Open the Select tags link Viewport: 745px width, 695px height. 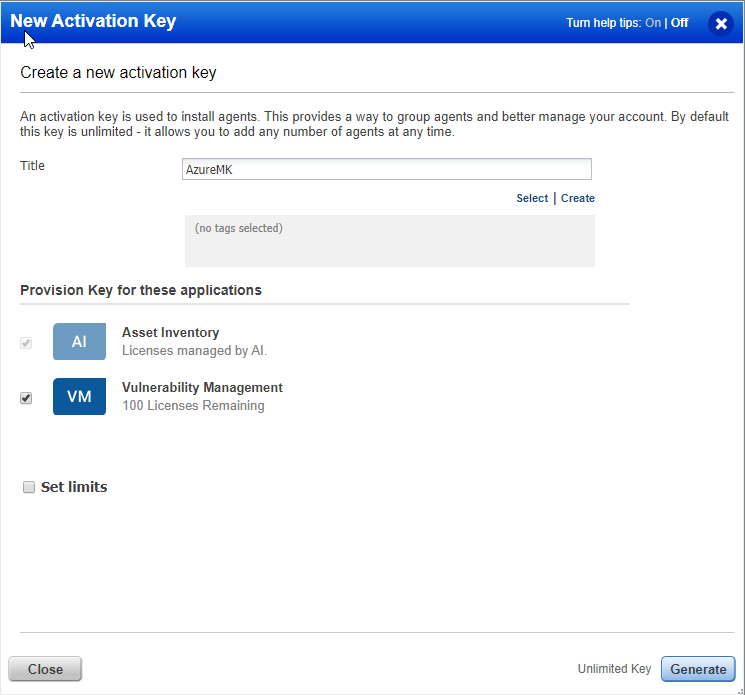tap(532, 198)
